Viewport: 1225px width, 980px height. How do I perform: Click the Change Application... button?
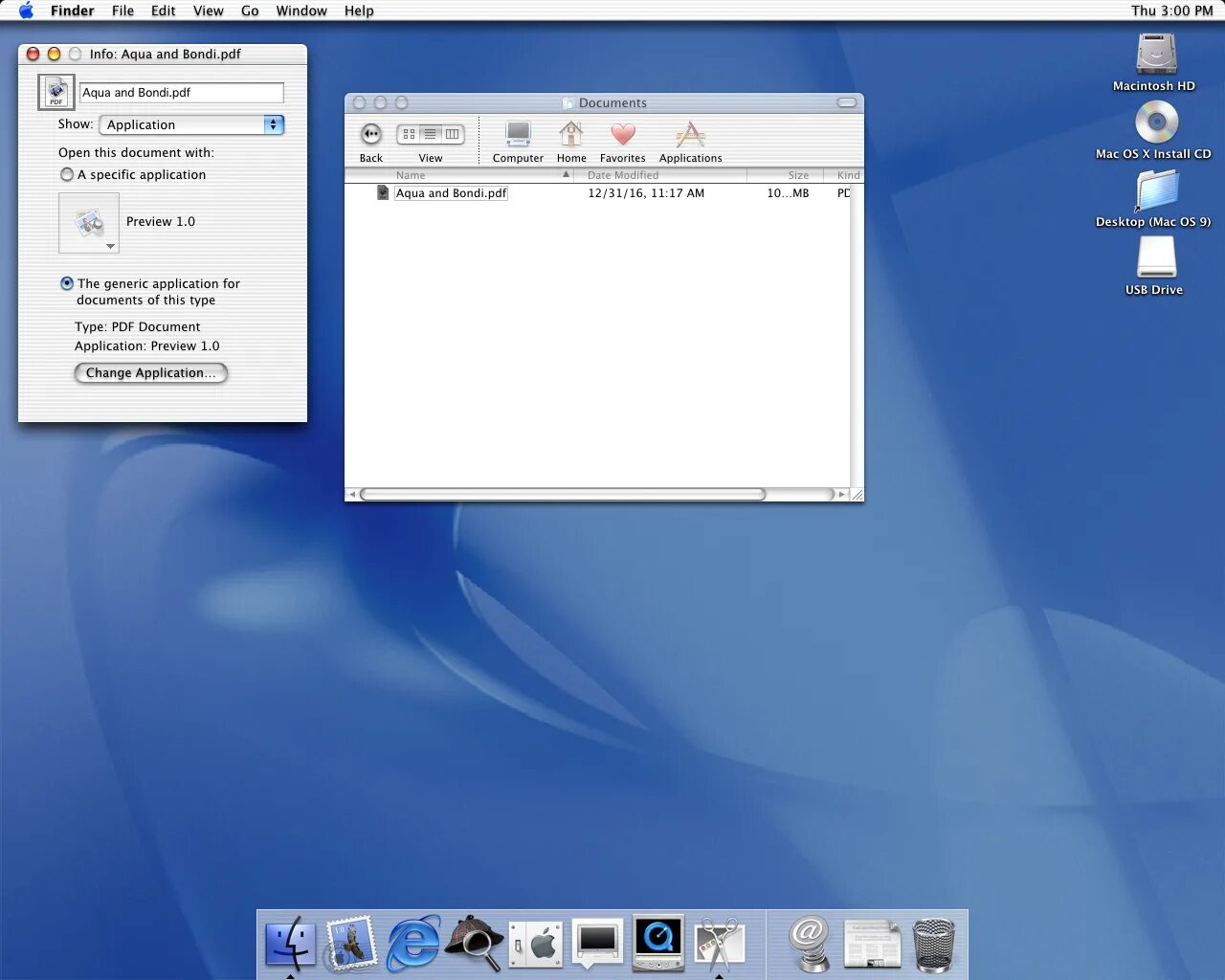pyautogui.click(x=151, y=372)
